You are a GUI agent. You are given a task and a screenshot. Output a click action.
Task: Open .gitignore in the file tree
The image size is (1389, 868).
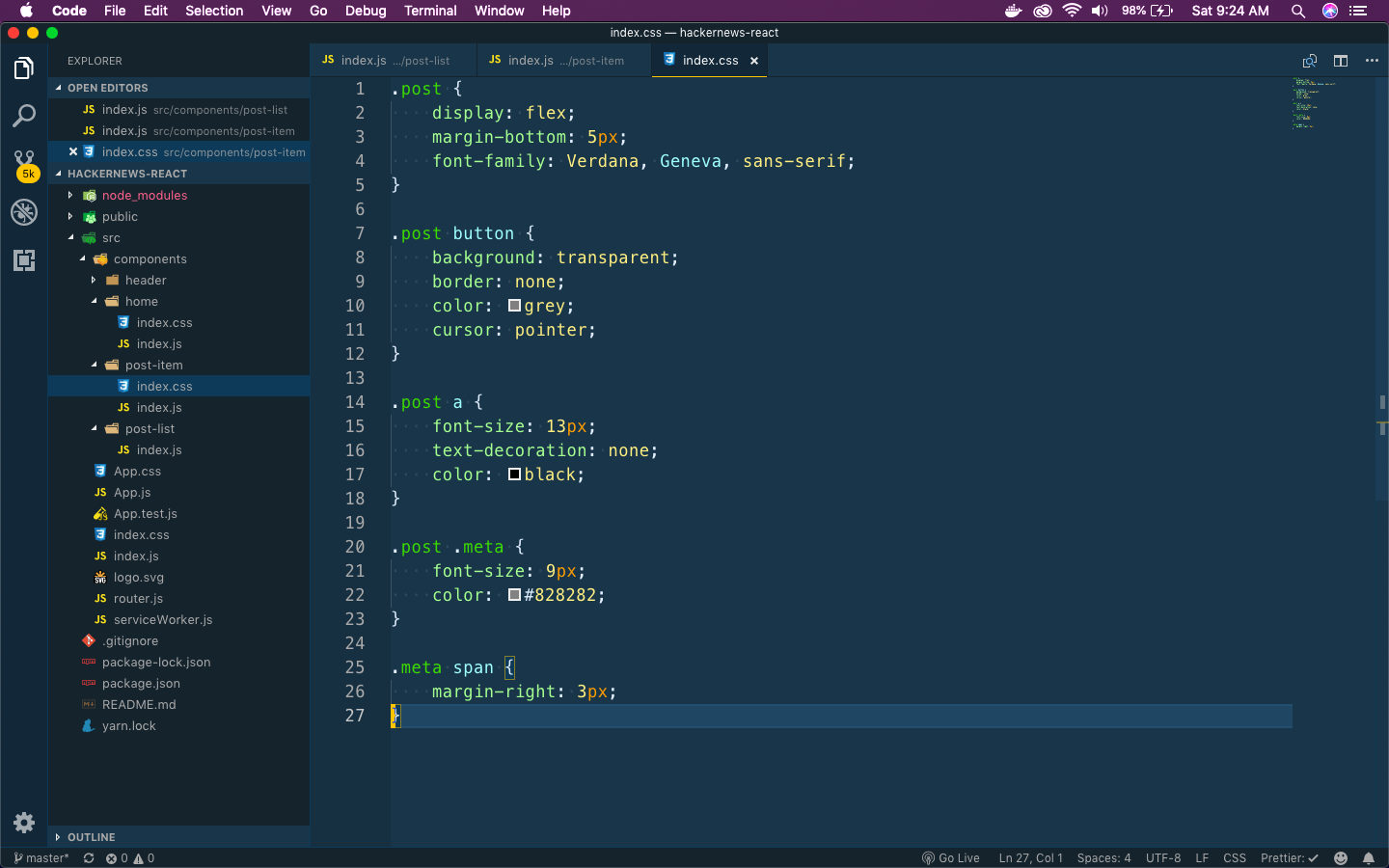click(178, 640)
